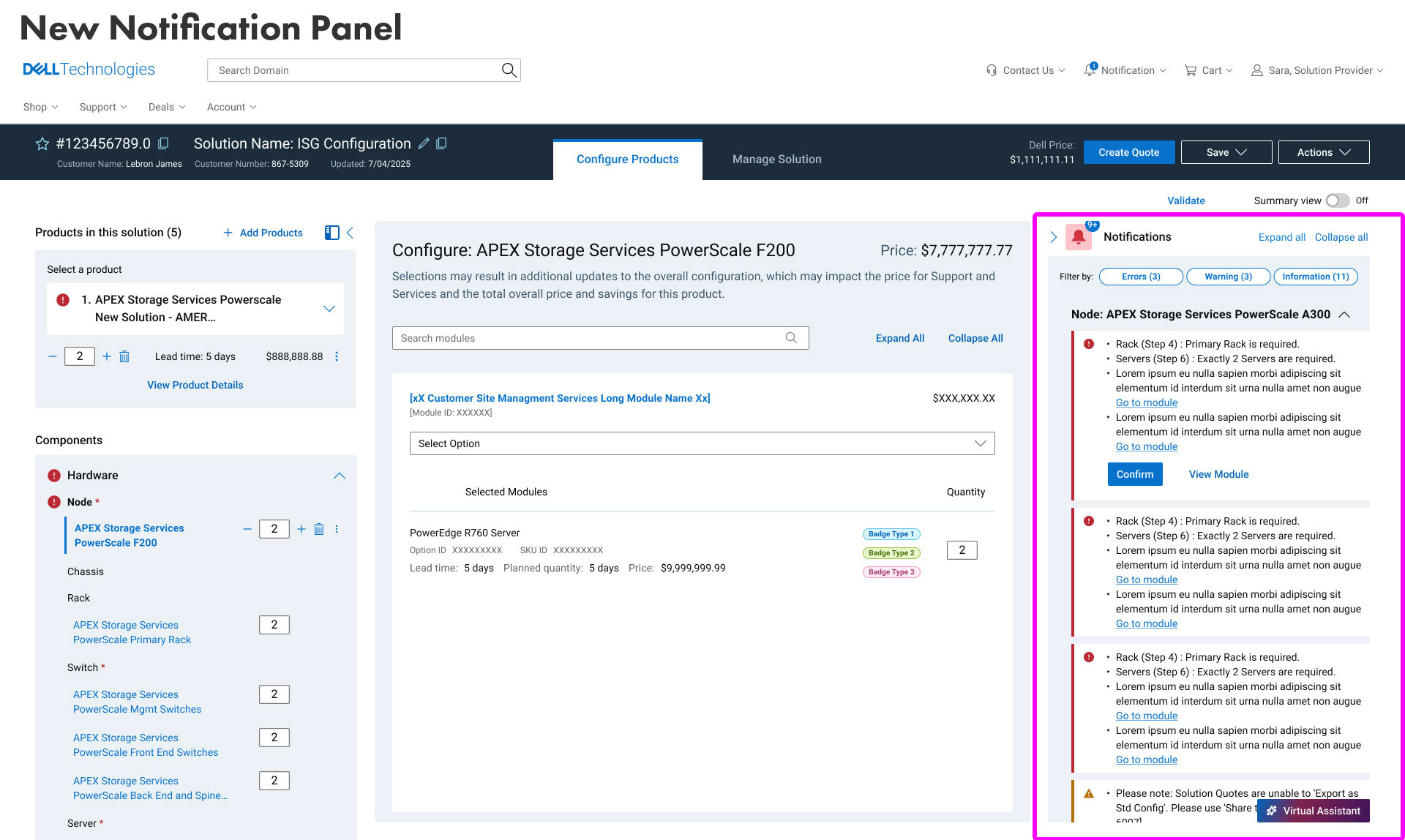Increase the PowerScale F200 node quantity
1405x840 pixels.
pos(301,529)
